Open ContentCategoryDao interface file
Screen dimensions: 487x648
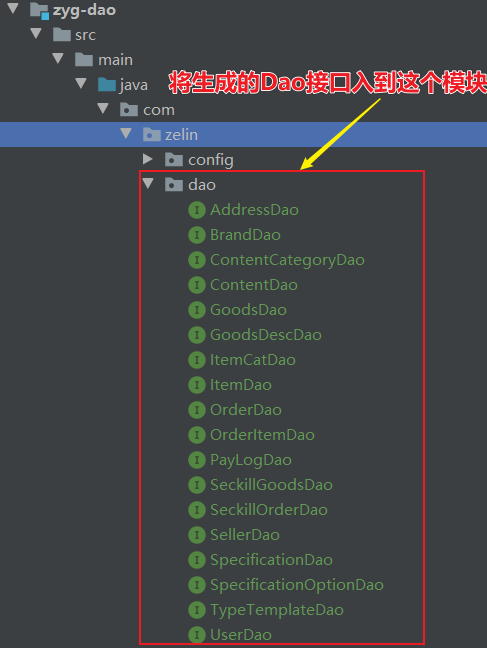287,260
